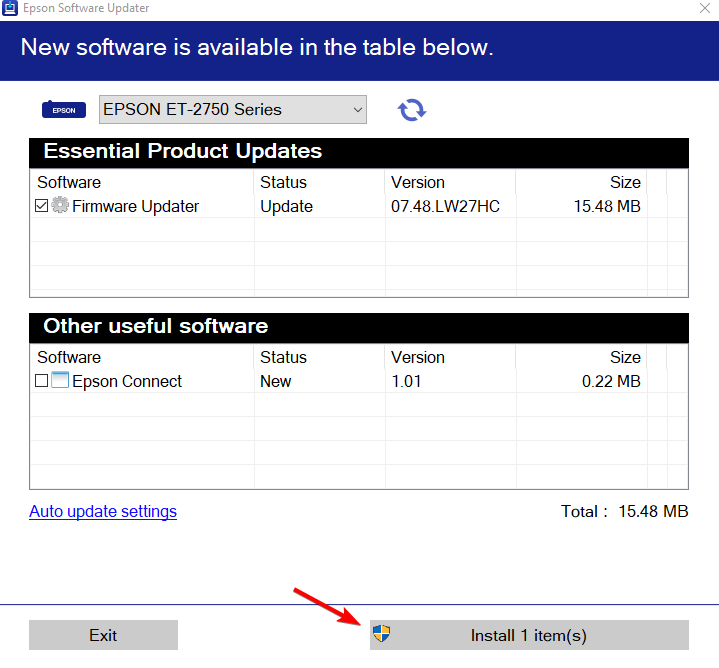Enable the Epson Connect checkbox
Image resolution: width=719 pixels, height=668 pixels.
click(x=41, y=381)
